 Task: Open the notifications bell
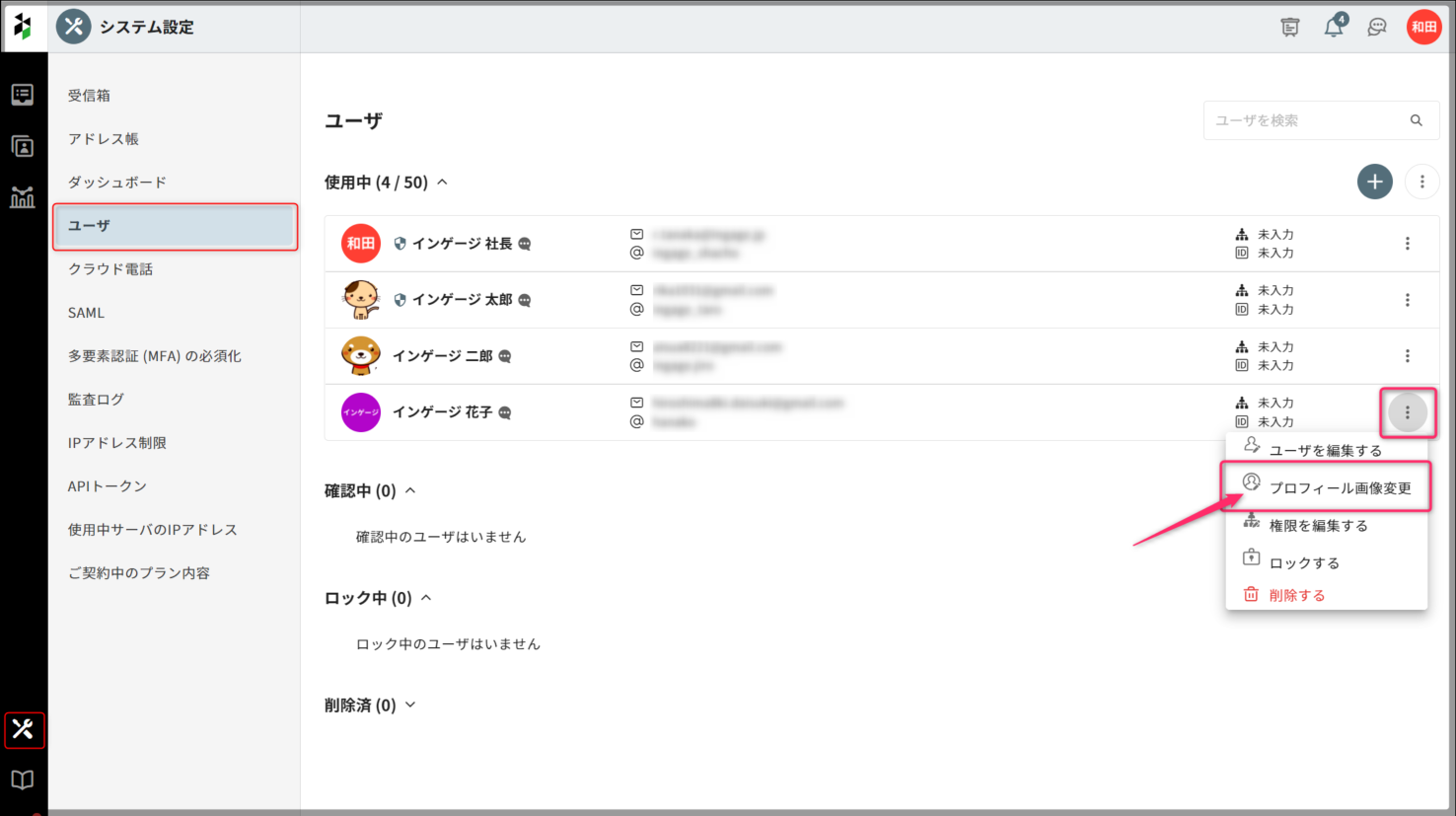pyautogui.click(x=1334, y=27)
